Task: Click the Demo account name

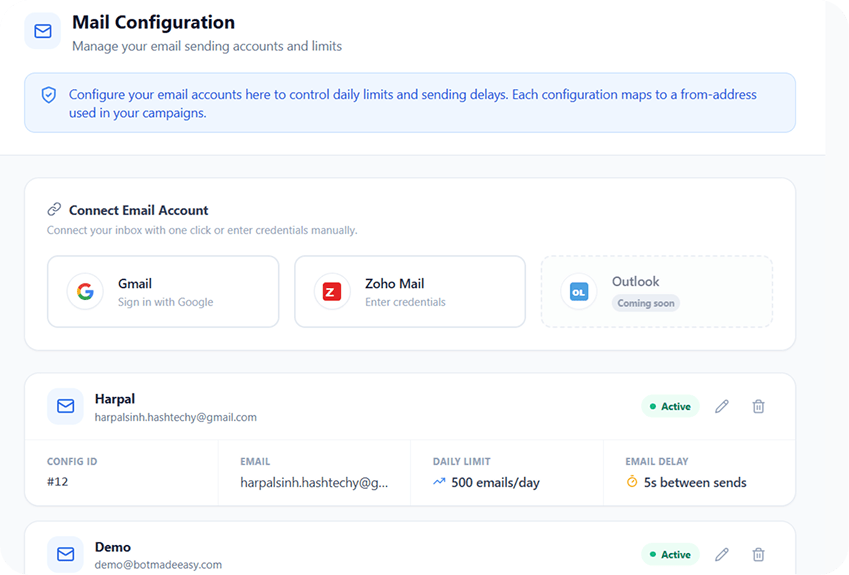Action: (x=113, y=547)
